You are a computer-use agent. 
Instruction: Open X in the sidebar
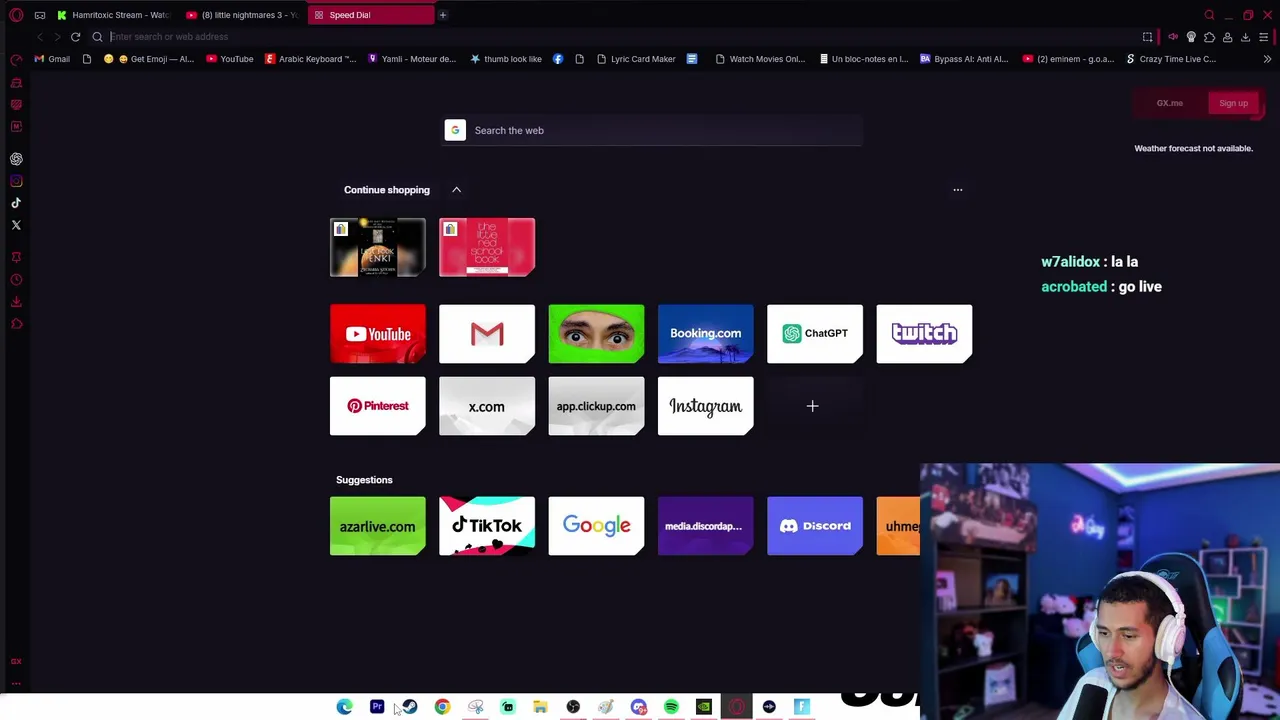click(x=16, y=225)
